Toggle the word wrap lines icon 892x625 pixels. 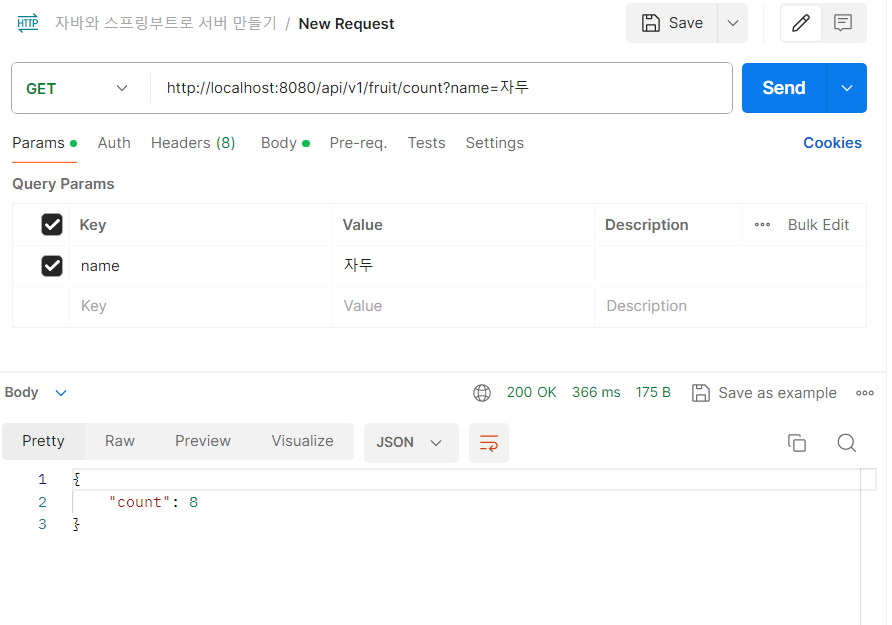(x=489, y=443)
